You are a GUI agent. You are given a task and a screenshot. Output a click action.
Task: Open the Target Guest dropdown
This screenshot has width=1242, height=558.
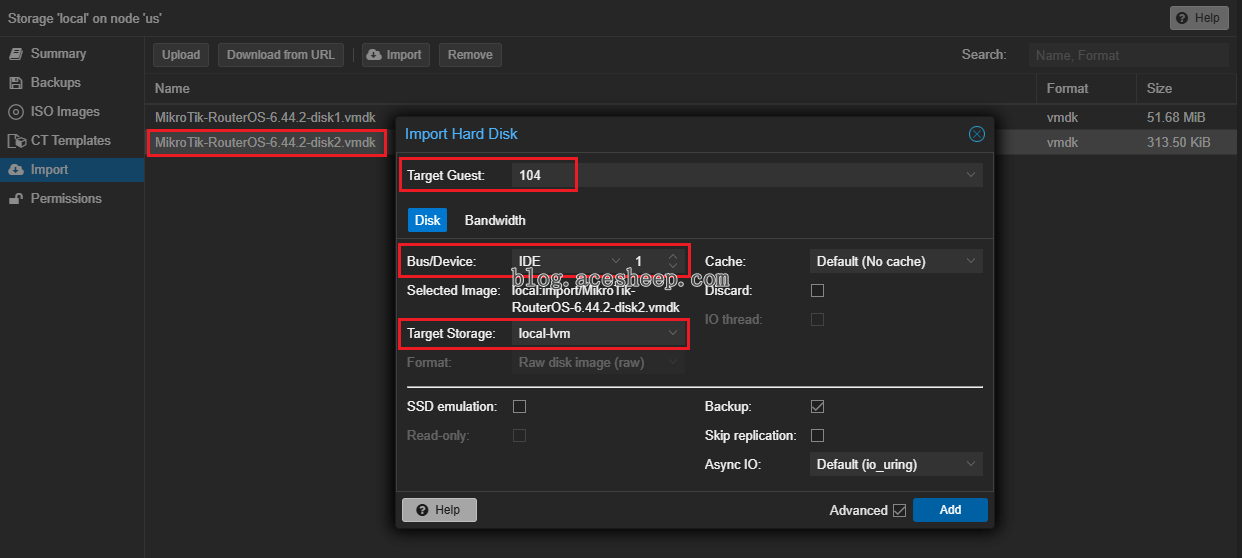coord(970,175)
